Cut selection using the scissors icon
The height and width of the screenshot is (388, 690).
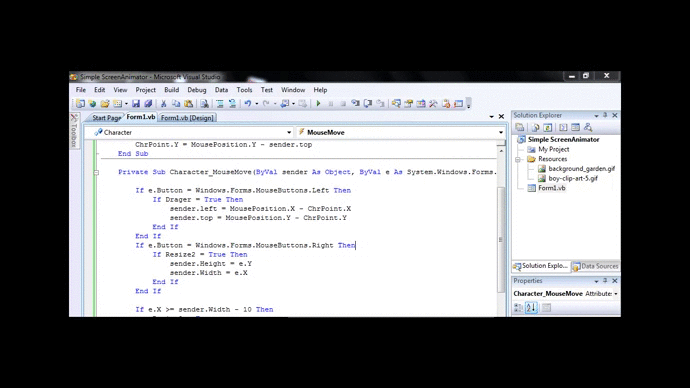click(163, 103)
